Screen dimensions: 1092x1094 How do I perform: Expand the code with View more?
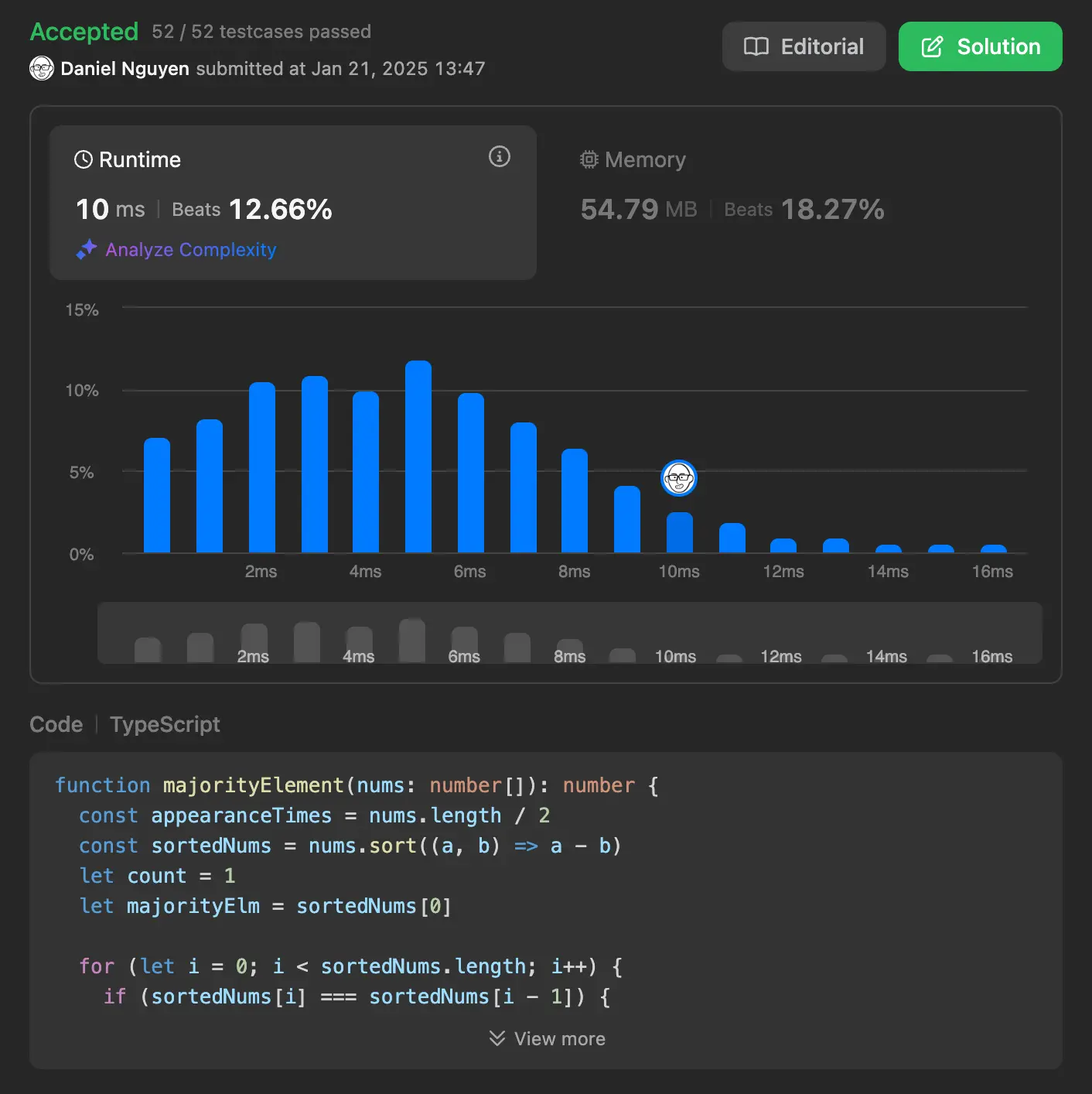[x=548, y=1038]
